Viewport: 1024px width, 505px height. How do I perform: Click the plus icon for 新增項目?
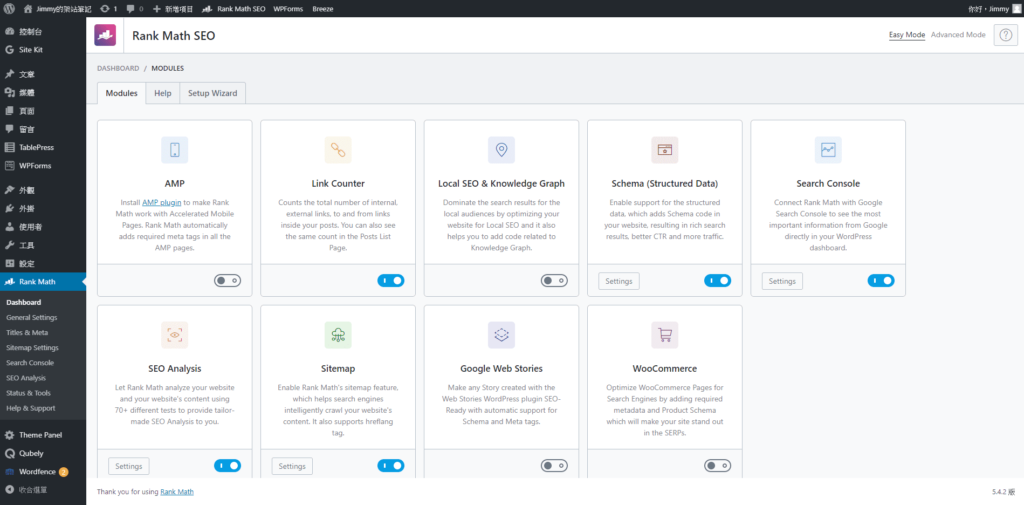(x=157, y=9)
